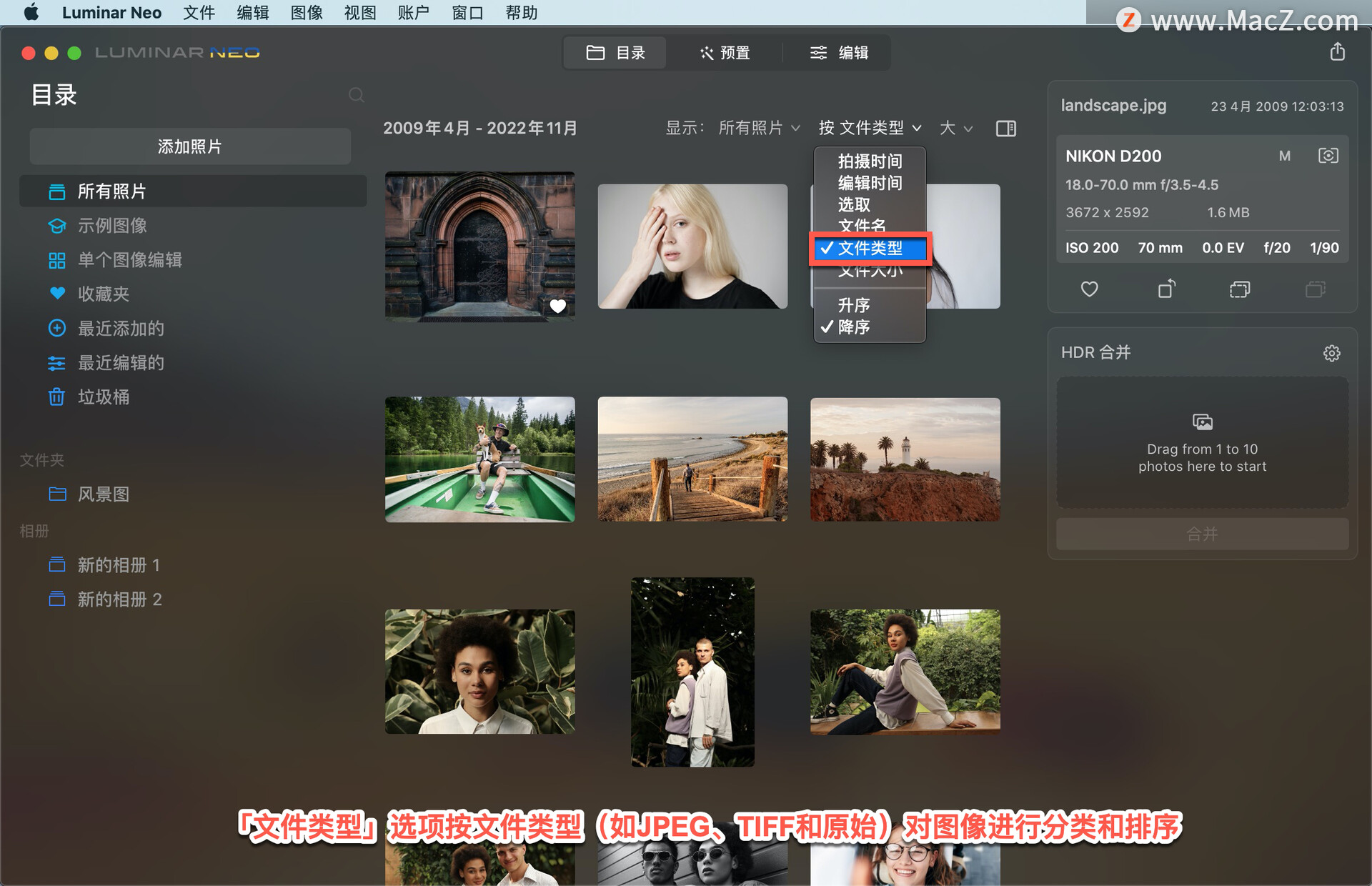Select 所有照片 in the sidebar
This screenshot has width=1372, height=886.
(193, 191)
